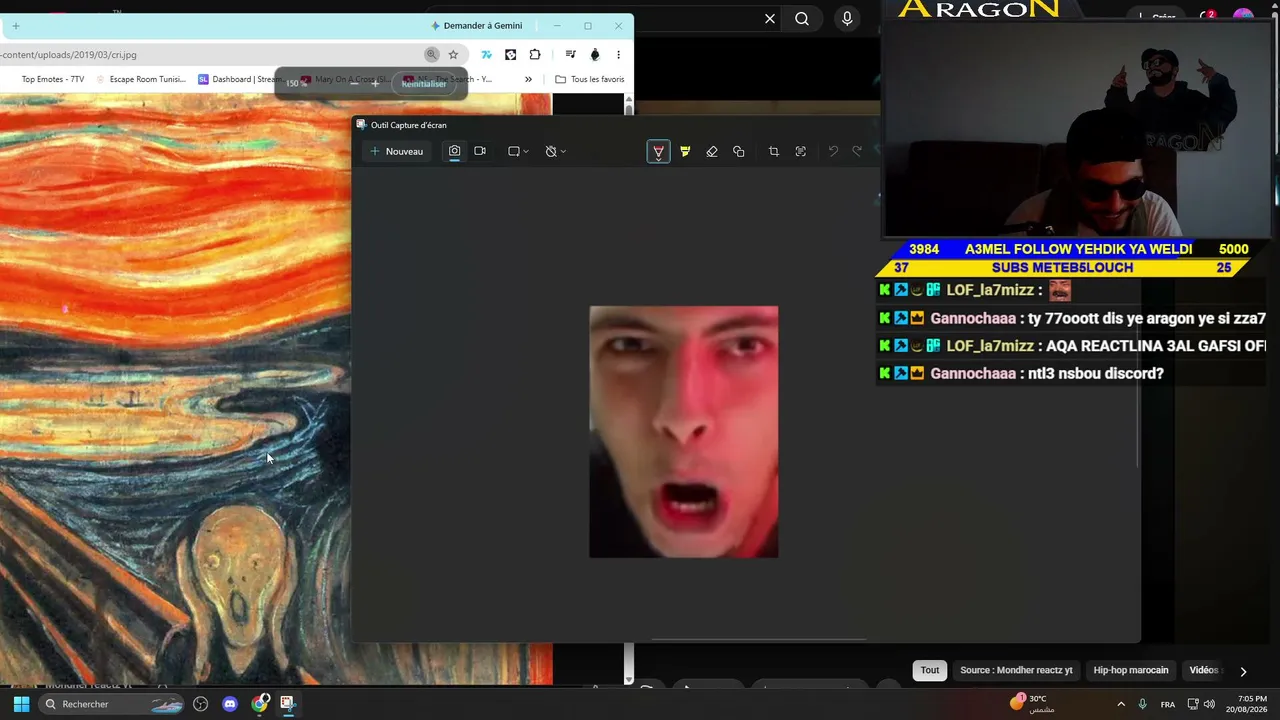Image resolution: width=1280 pixels, height=720 pixels.
Task: Show hidden system tray icons
Action: coord(1121,704)
